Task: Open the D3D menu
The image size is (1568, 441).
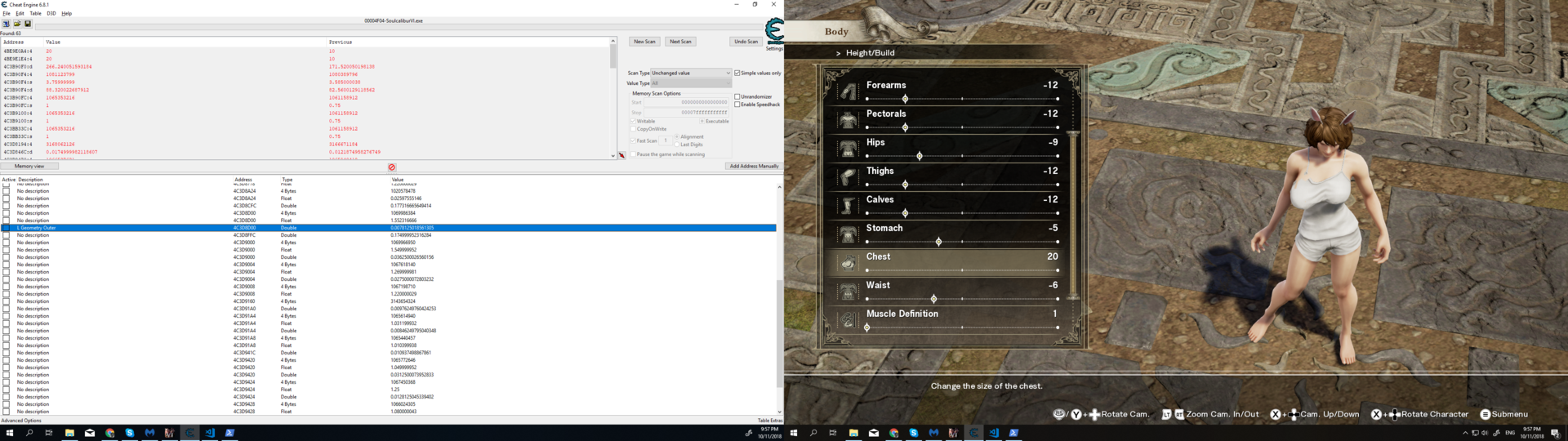Action: [x=51, y=14]
